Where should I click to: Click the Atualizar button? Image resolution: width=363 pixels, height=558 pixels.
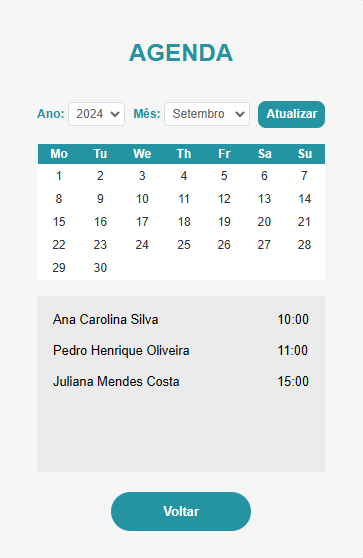291,114
